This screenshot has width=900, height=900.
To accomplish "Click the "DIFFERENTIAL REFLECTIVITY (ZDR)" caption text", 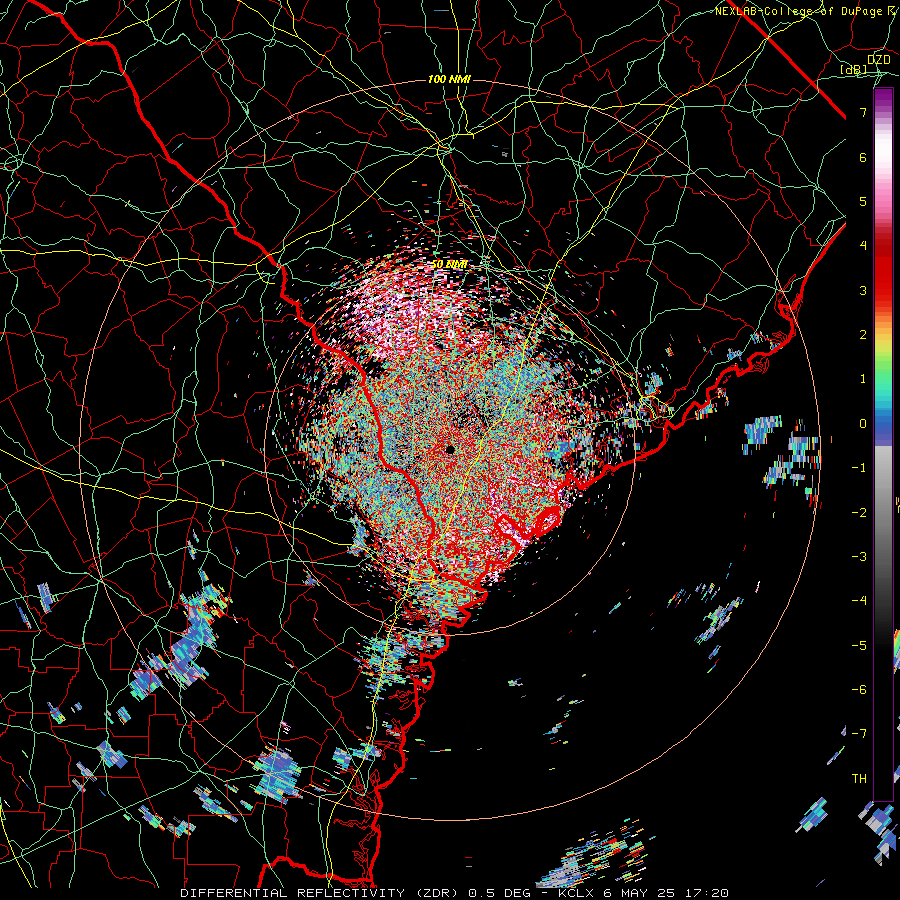I will (x=320, y=893).
